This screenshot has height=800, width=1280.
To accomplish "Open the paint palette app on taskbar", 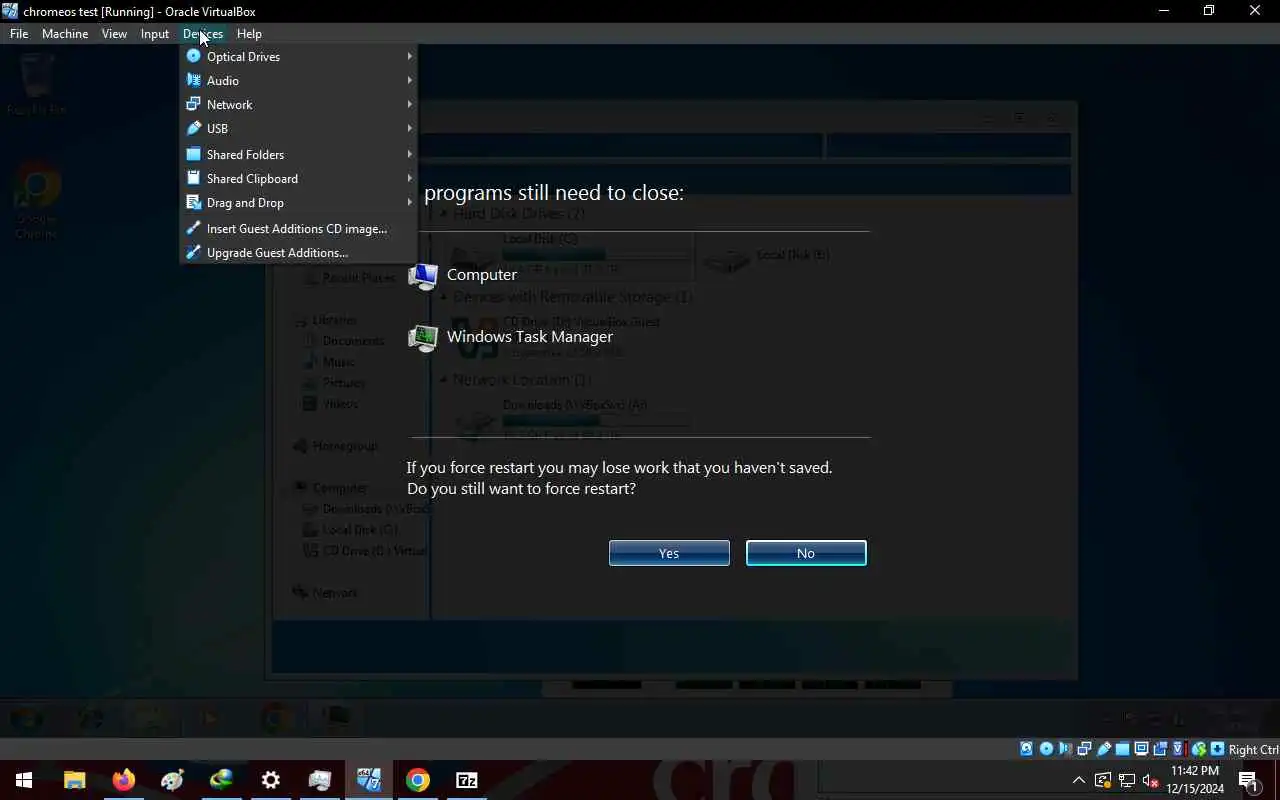I will click(x=172, y=780).
